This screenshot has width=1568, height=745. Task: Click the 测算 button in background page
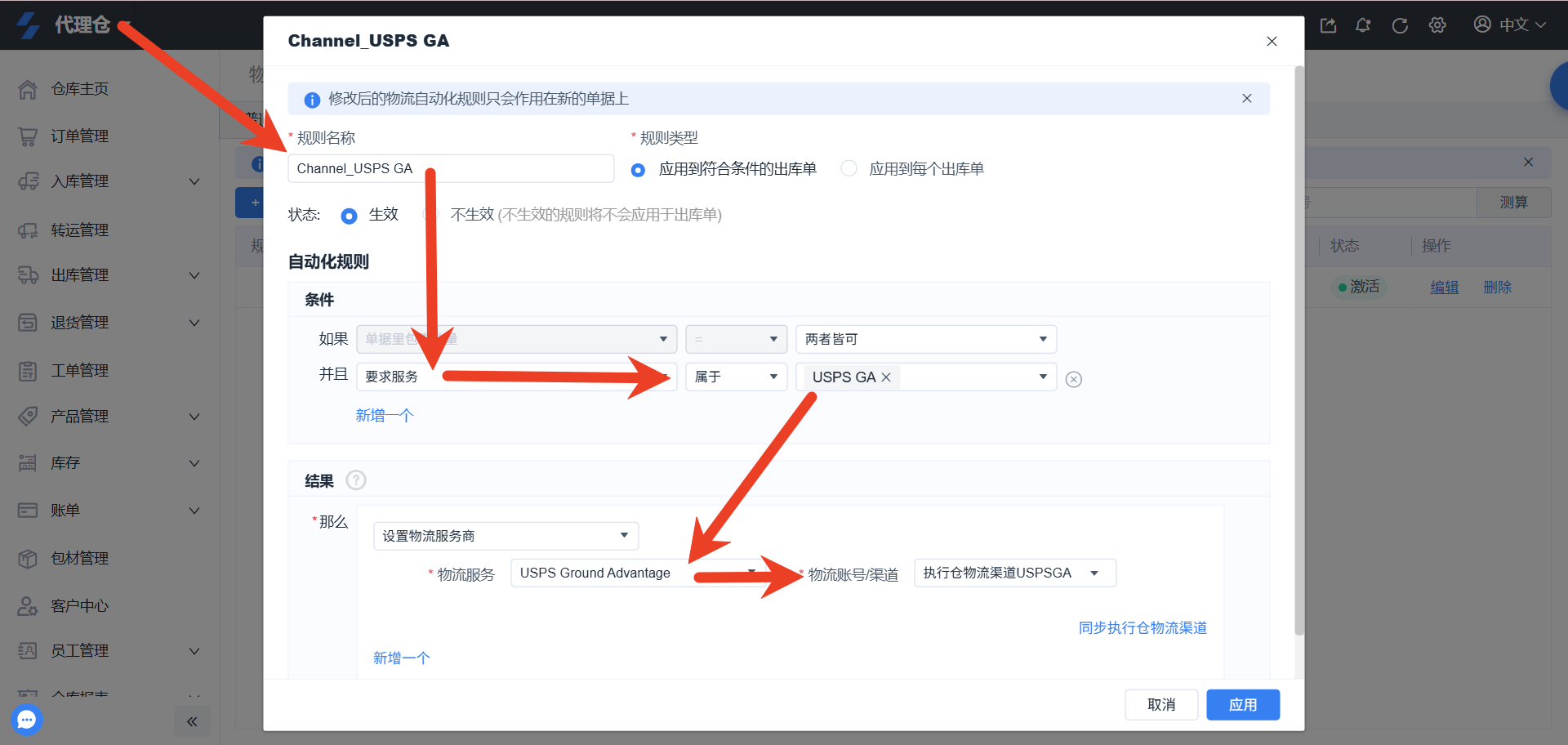pyautogui.click(x=1513, y=203)
